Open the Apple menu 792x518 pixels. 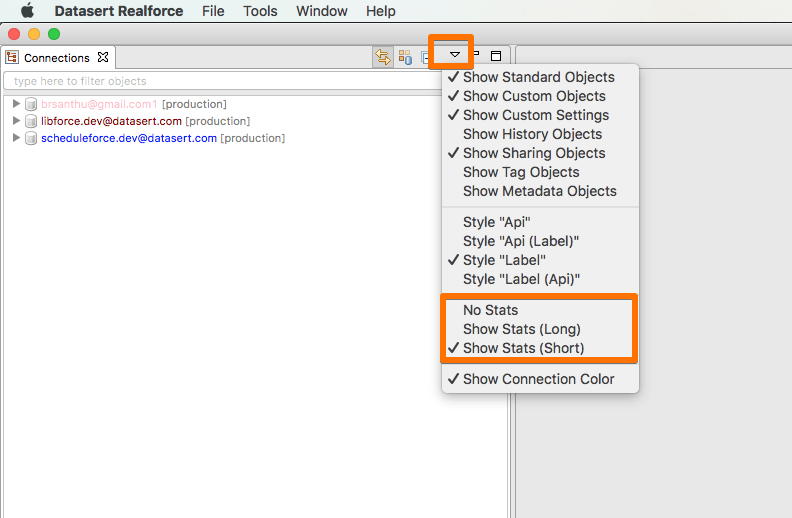click(x=27, y=11)
